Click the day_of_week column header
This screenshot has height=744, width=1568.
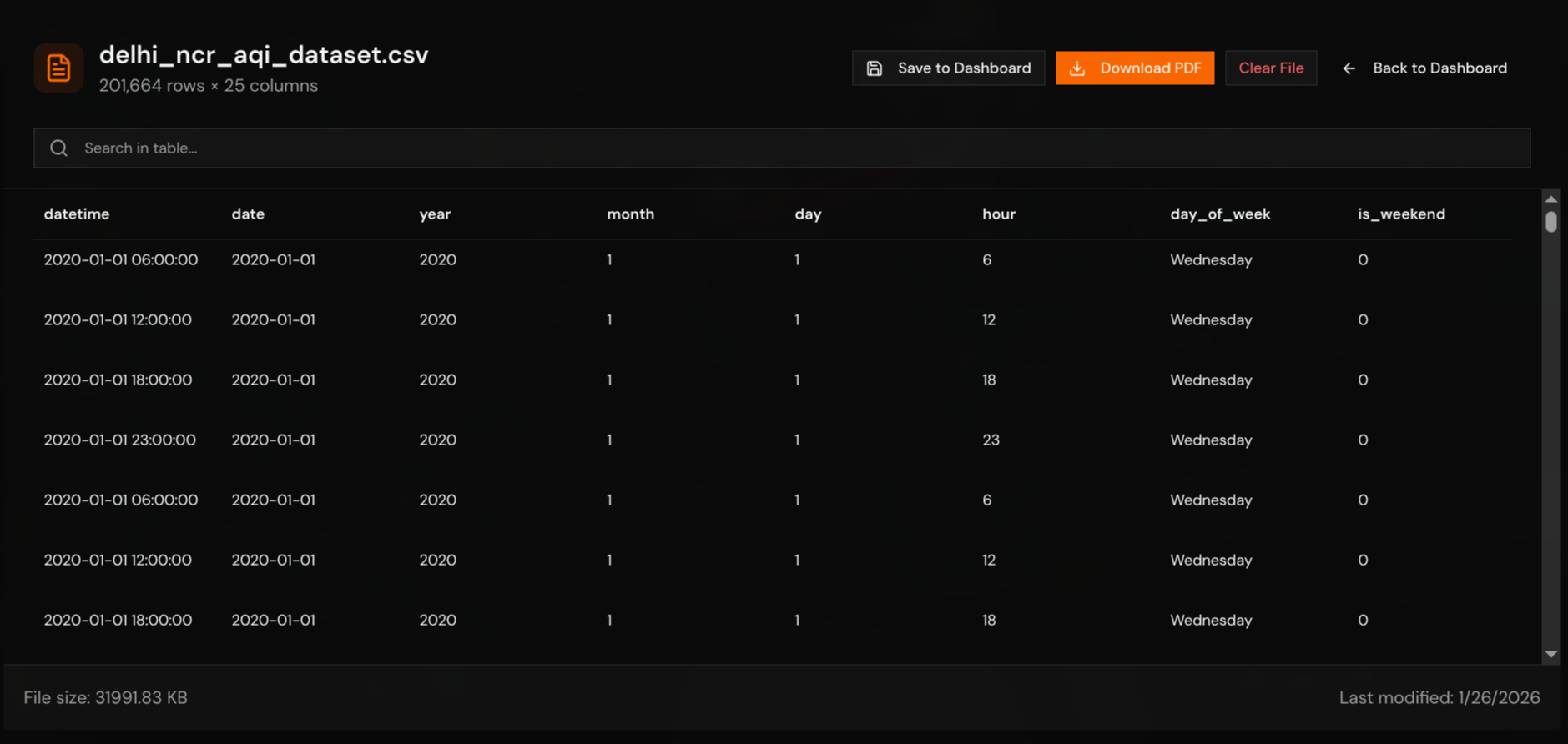[1220, 214]
